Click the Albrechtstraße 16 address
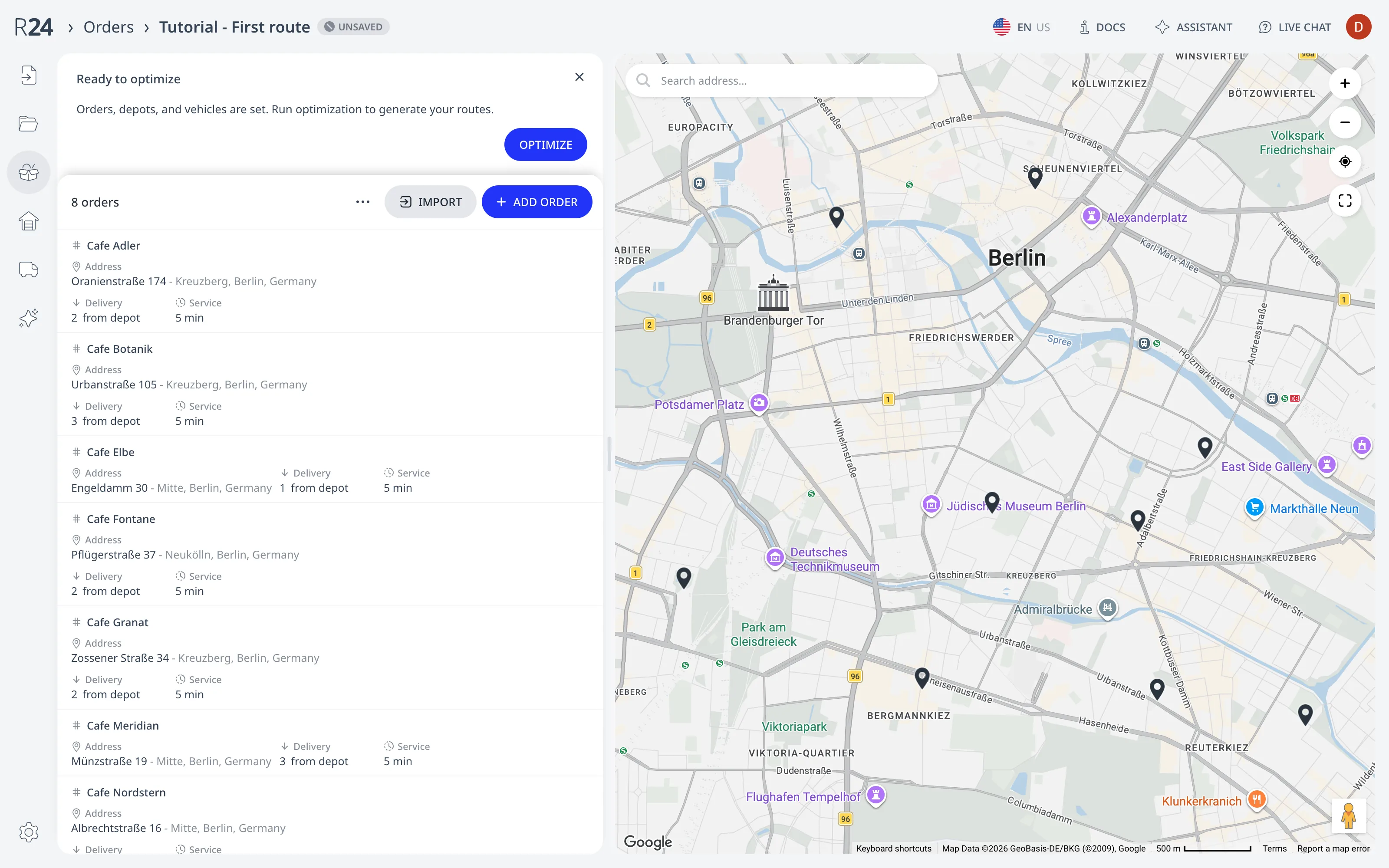 point(178,828)
